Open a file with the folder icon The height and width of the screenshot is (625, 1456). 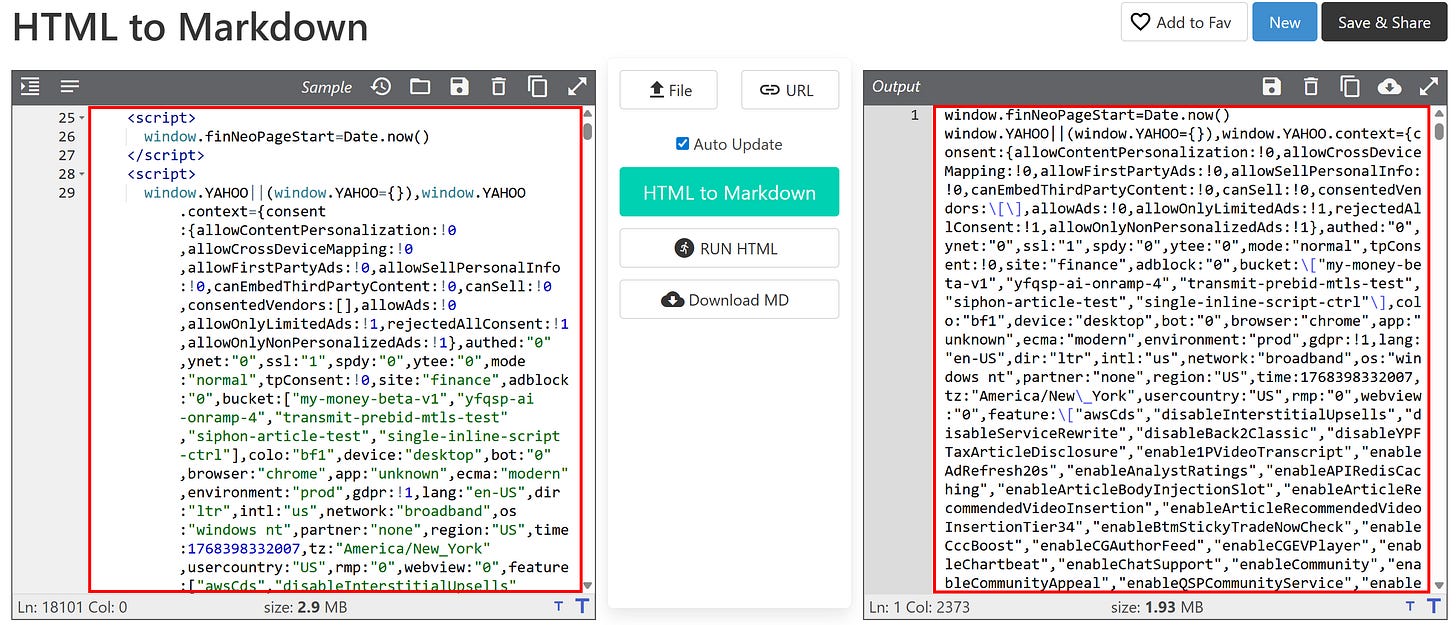[419, 87]
